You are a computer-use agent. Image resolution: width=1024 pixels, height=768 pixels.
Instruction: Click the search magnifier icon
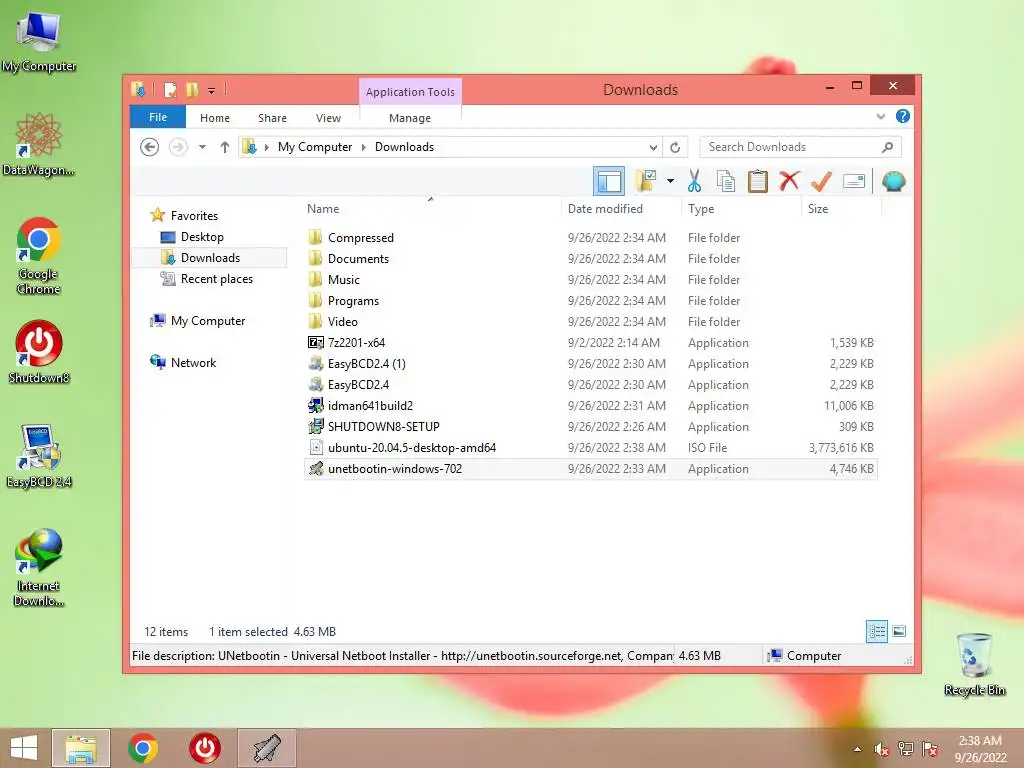click(888, 147)
